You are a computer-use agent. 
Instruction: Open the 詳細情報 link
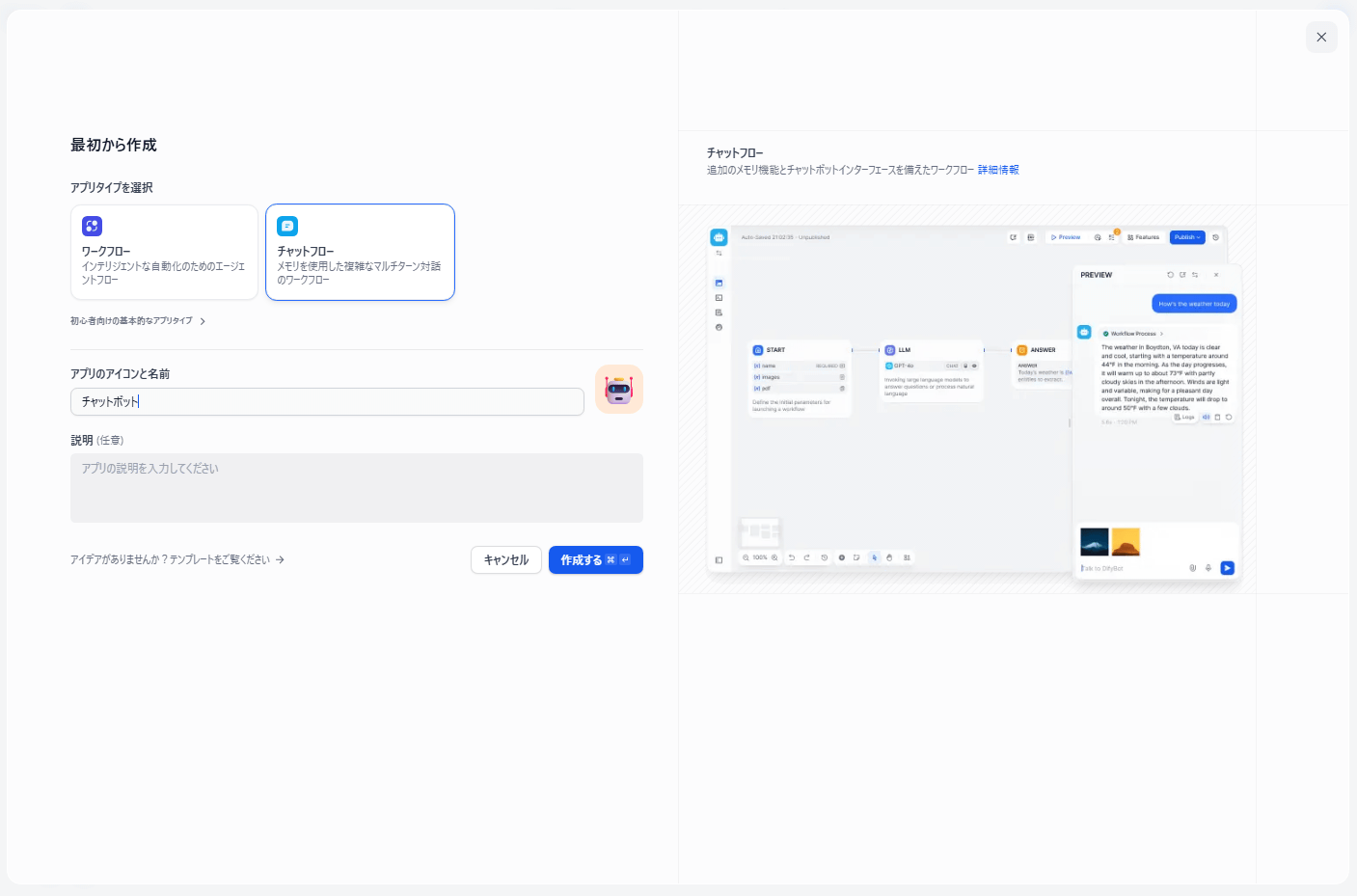pyautogui.click(x=998, y=170)
